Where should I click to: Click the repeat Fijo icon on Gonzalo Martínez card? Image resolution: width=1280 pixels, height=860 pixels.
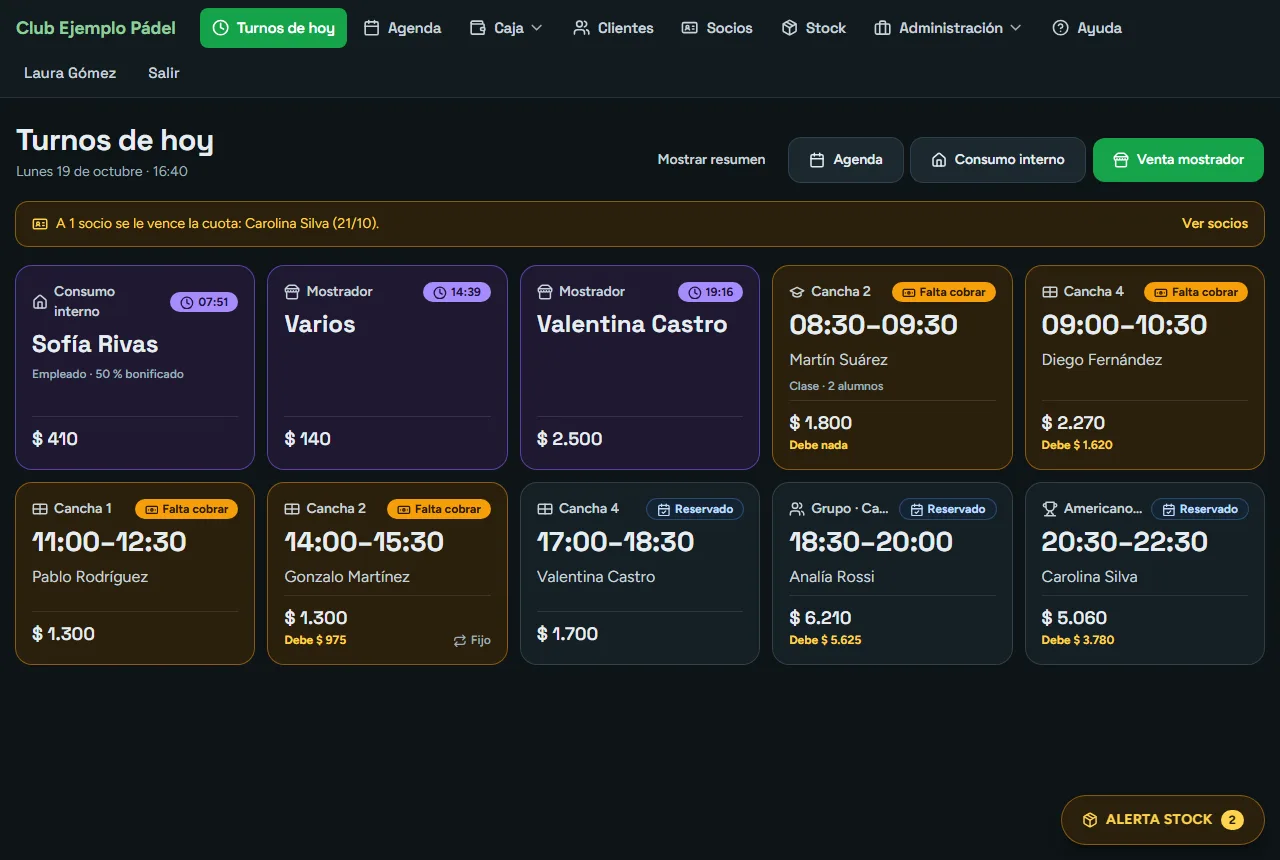[460, 640]
